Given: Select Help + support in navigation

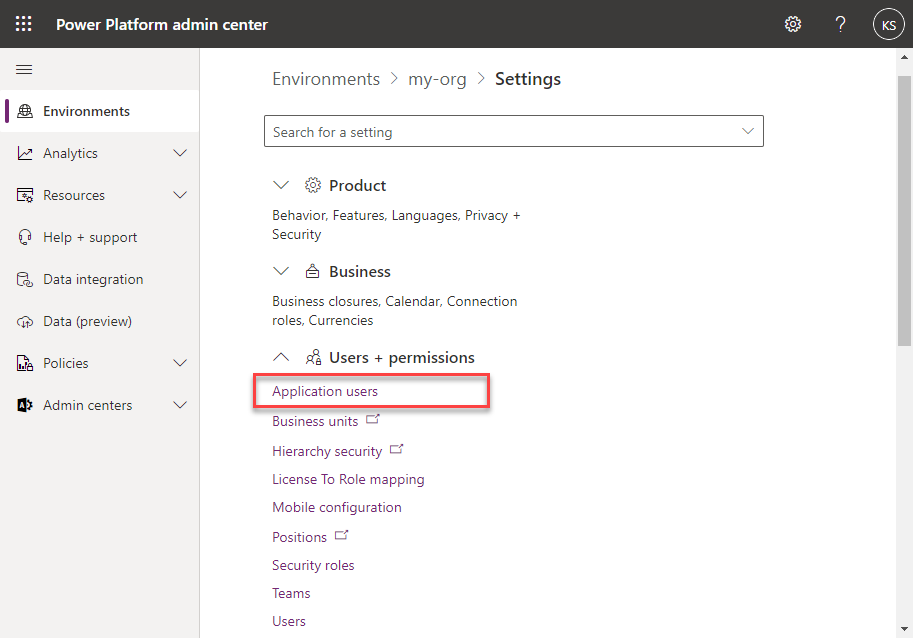Looking at the screenshot, I should 100,237.
